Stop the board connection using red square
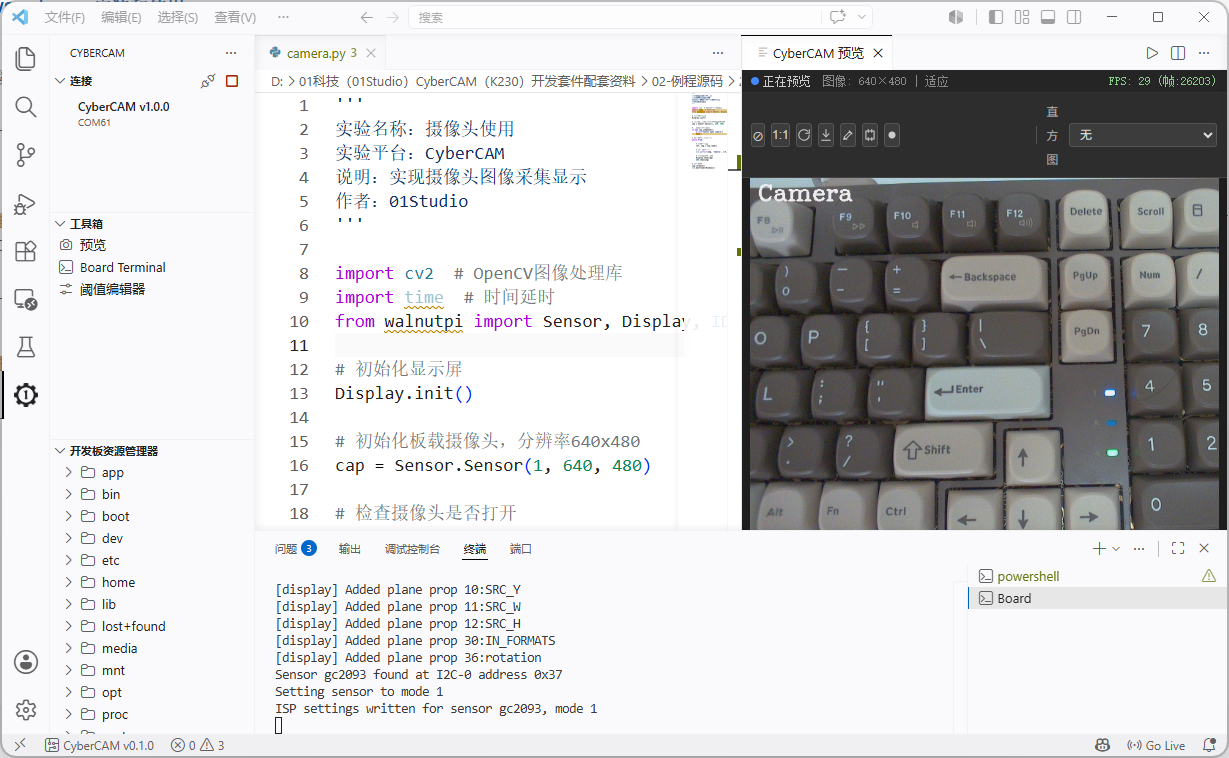1229x758 pixels. coord(232,81)
